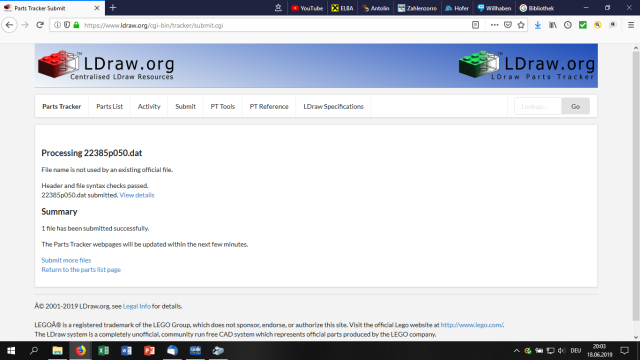Open the Windows Start menu
640x360 pixels.
pos(11,351)
